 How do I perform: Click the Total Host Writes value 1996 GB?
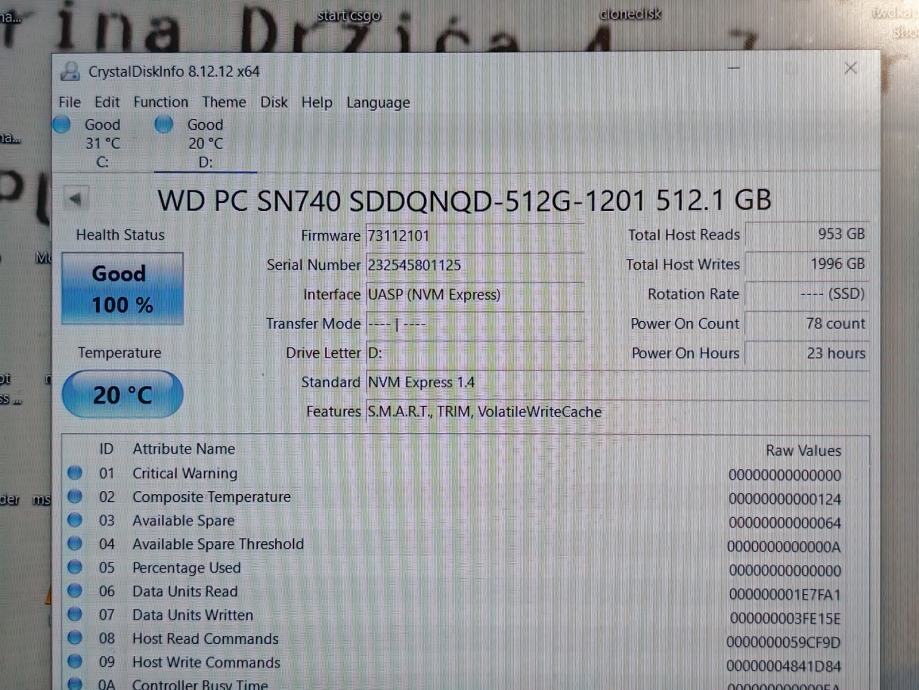[806, 264]
